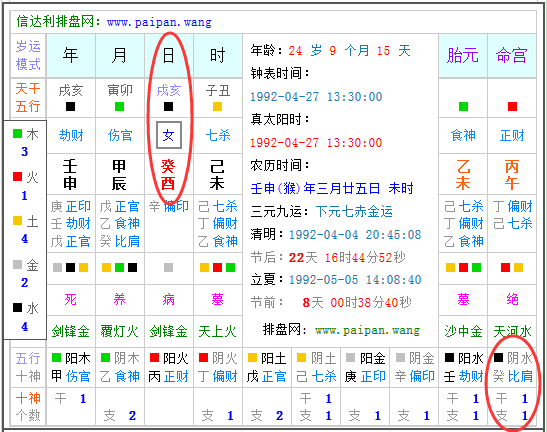Image resolution: width=547 pixels, height=432 pixels.
Task: Select the 月 pillar column header
Action: [x=119, y=55]
